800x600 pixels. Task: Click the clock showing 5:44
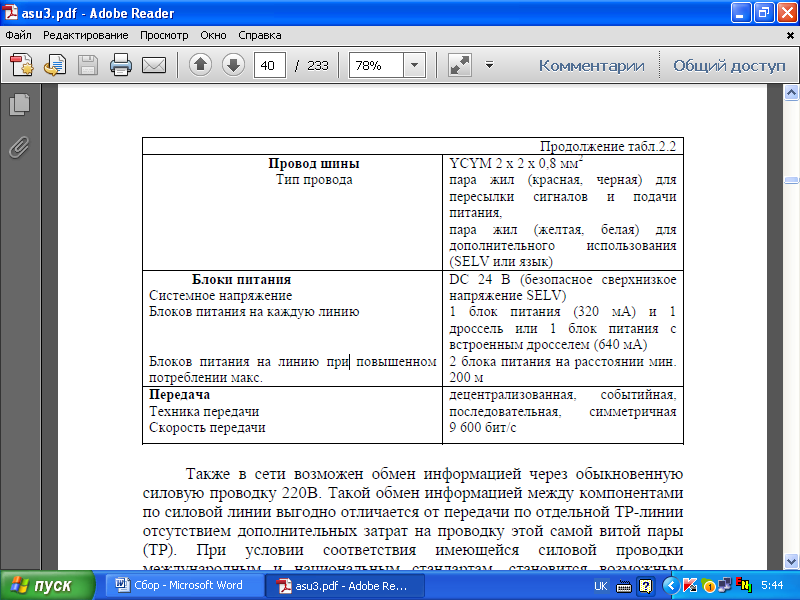tap(772, 585)
